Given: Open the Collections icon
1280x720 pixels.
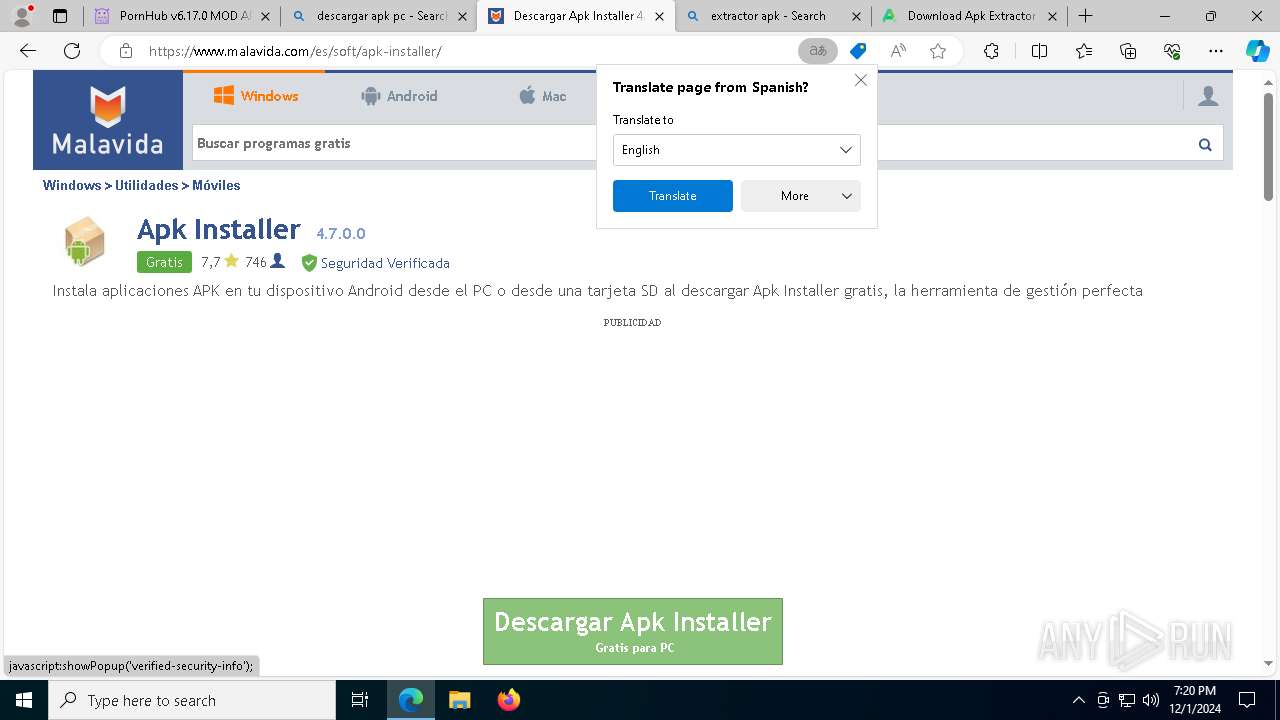Looking at the screenshot, I should pos(1128,51).
